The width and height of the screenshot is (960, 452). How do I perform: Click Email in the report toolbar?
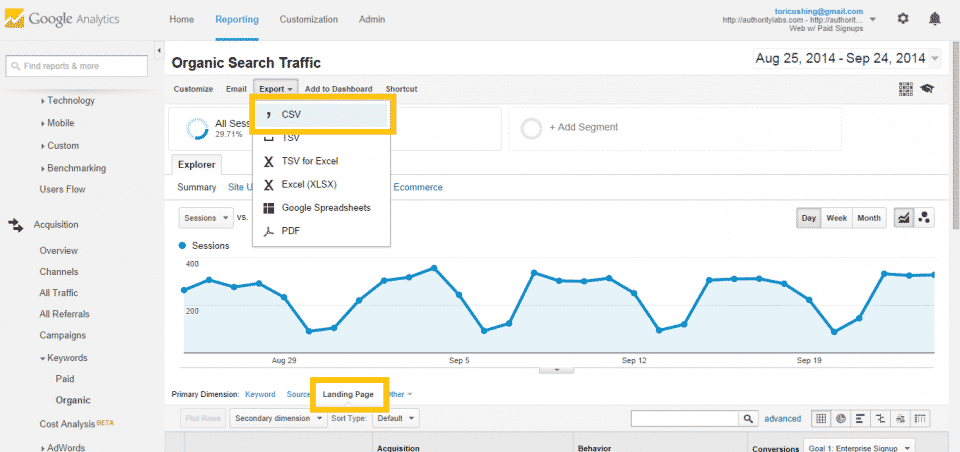click(236, 89)
